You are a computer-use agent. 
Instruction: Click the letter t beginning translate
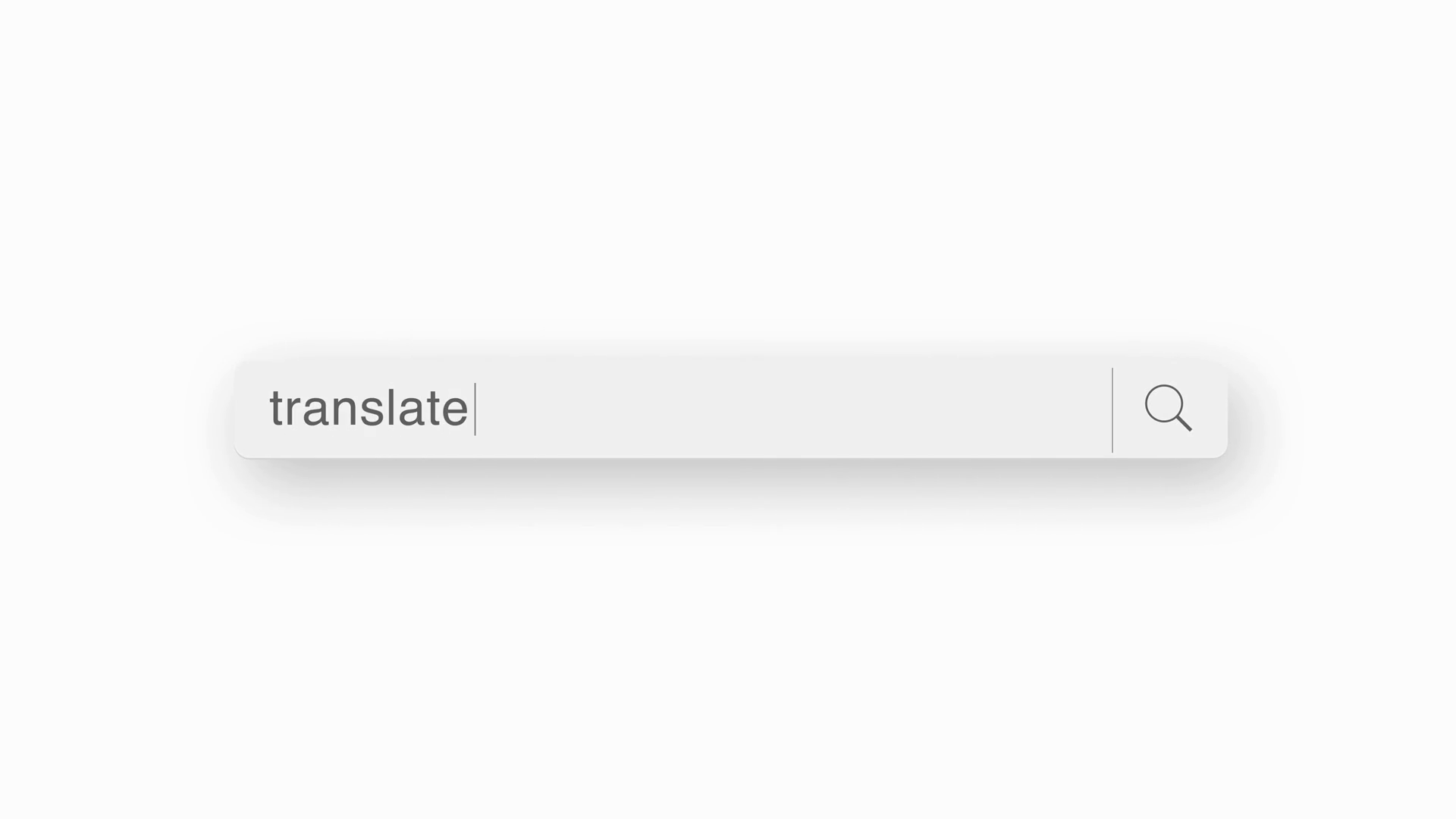pyautogui.click(x=277, y=409)
